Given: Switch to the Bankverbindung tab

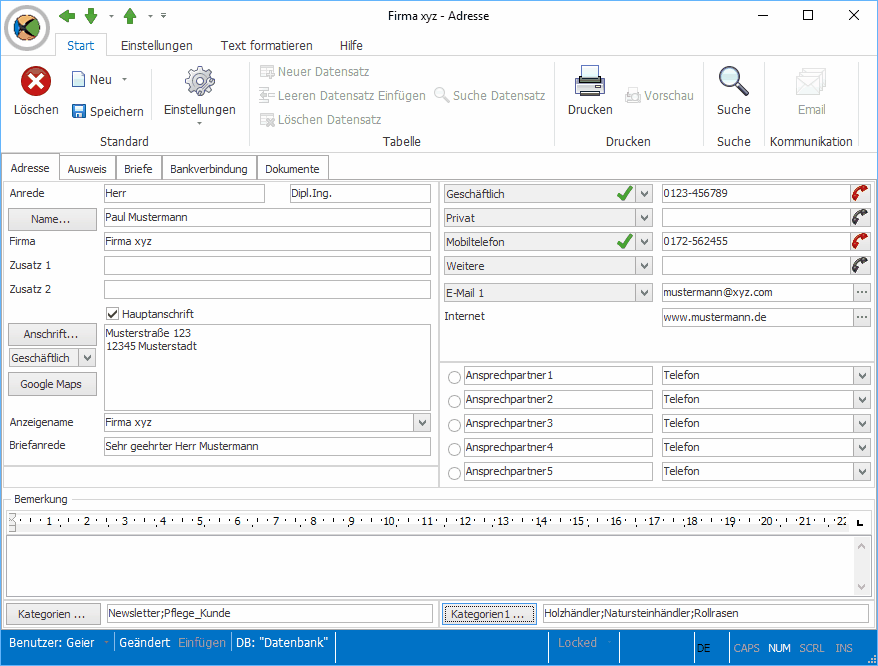Looking at the screenshot, I should point(209,169).
